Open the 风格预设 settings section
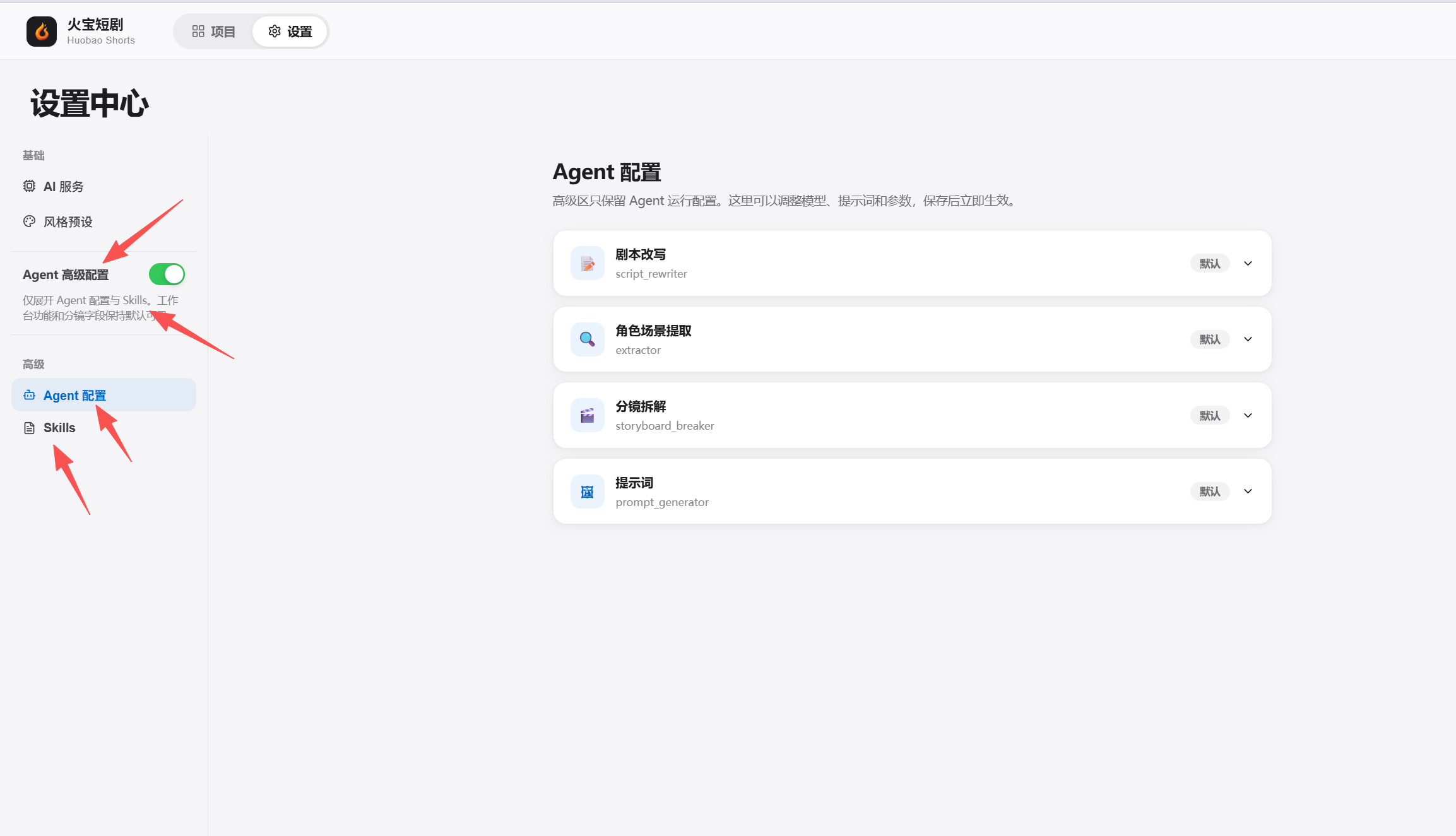 [x=104, y=221]
